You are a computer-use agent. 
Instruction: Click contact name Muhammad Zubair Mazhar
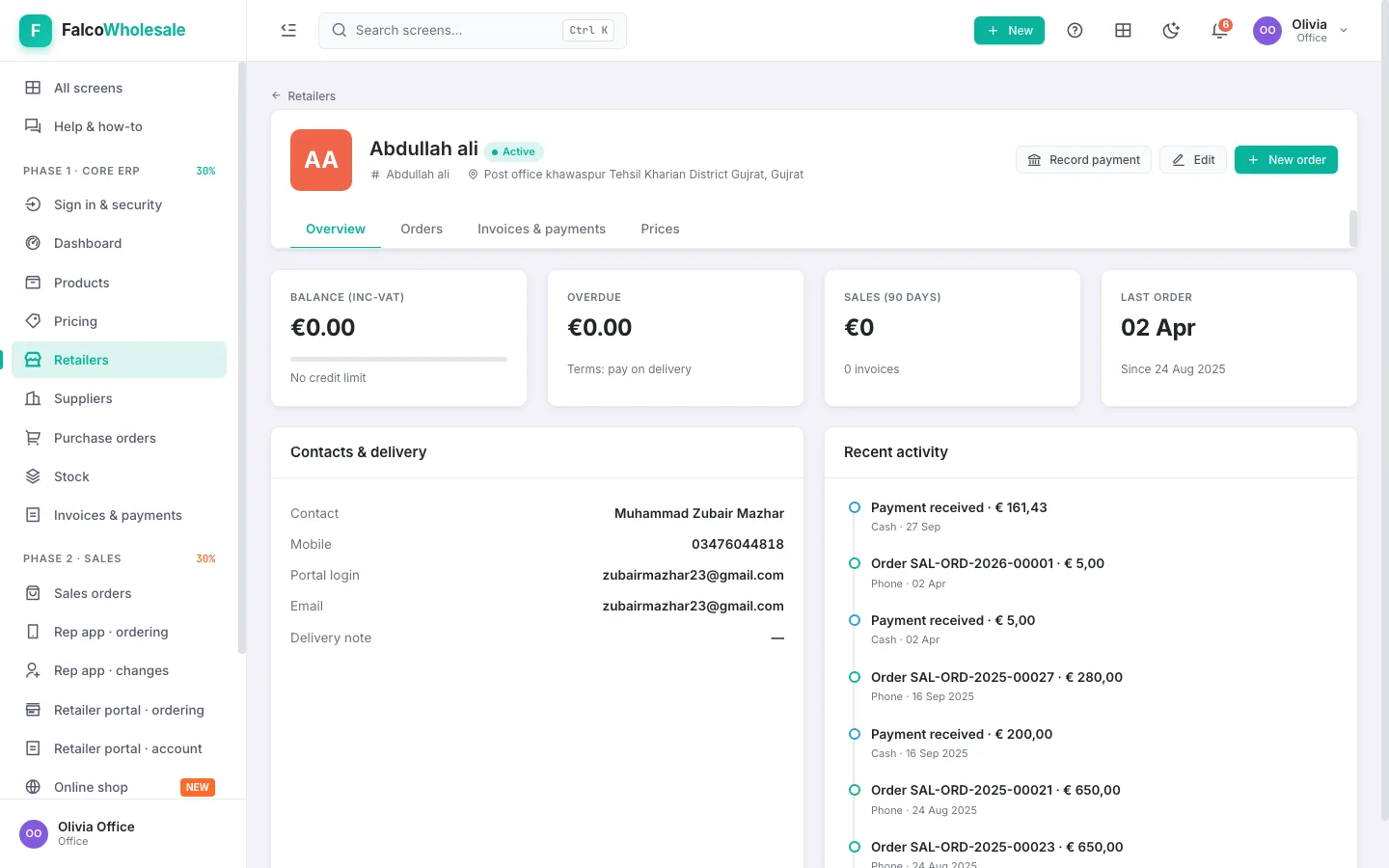[699, 513]
